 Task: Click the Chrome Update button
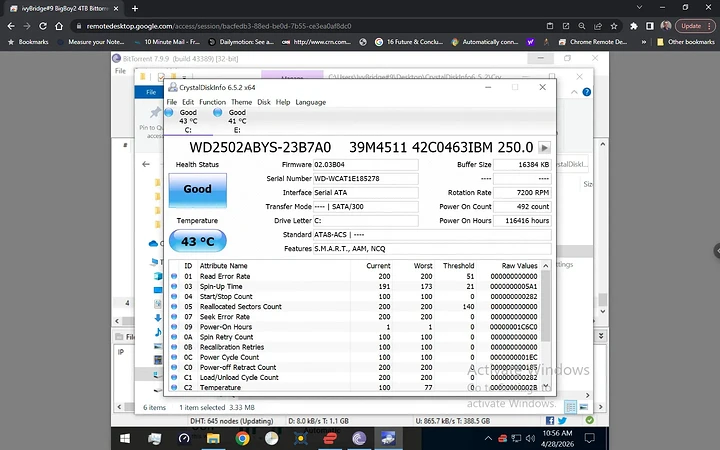click(x=695, y=26)
